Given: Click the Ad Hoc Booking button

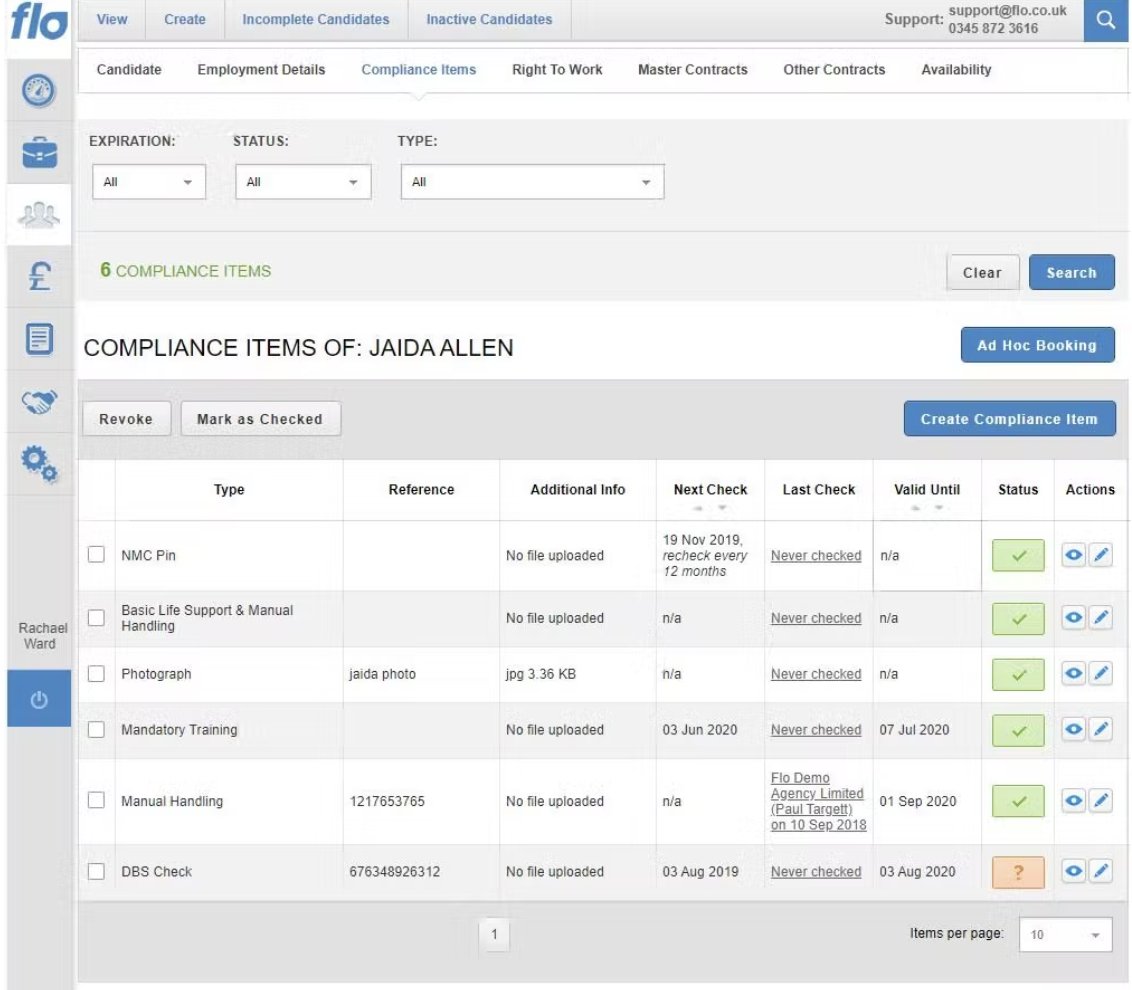Looking at the screenshot, I should 1037,345.
